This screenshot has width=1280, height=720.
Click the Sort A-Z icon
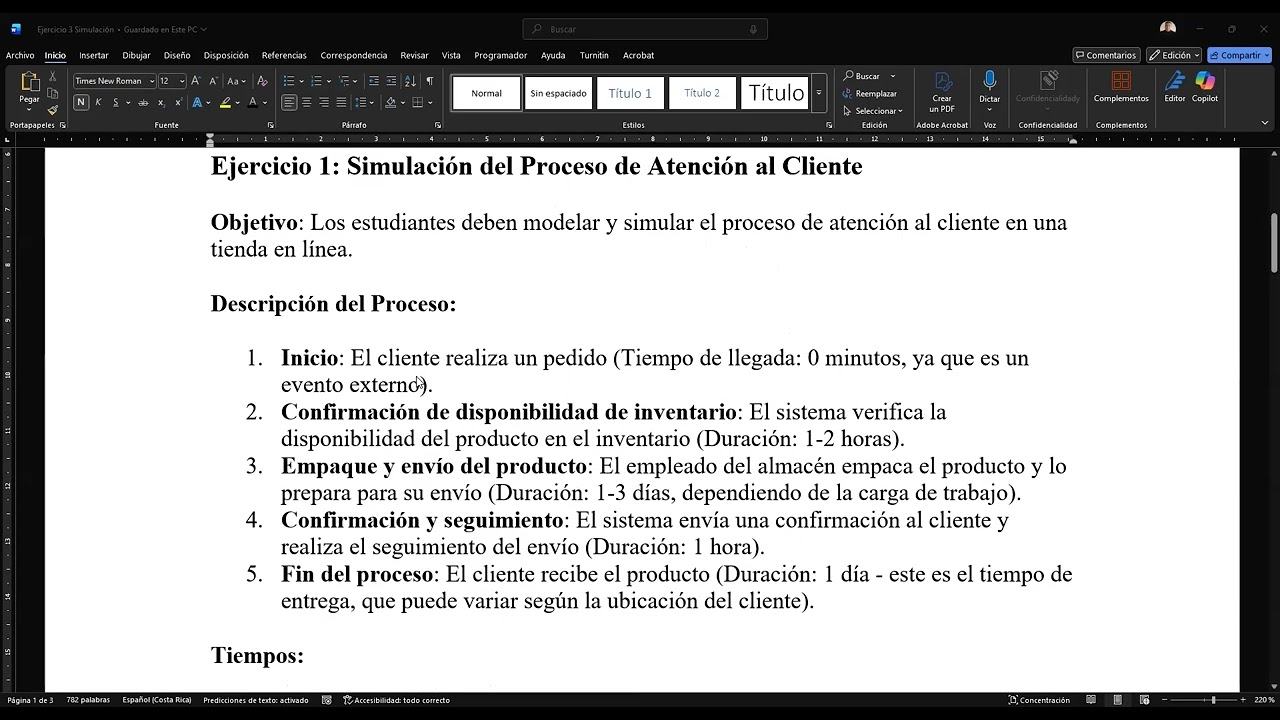[410, 81]
